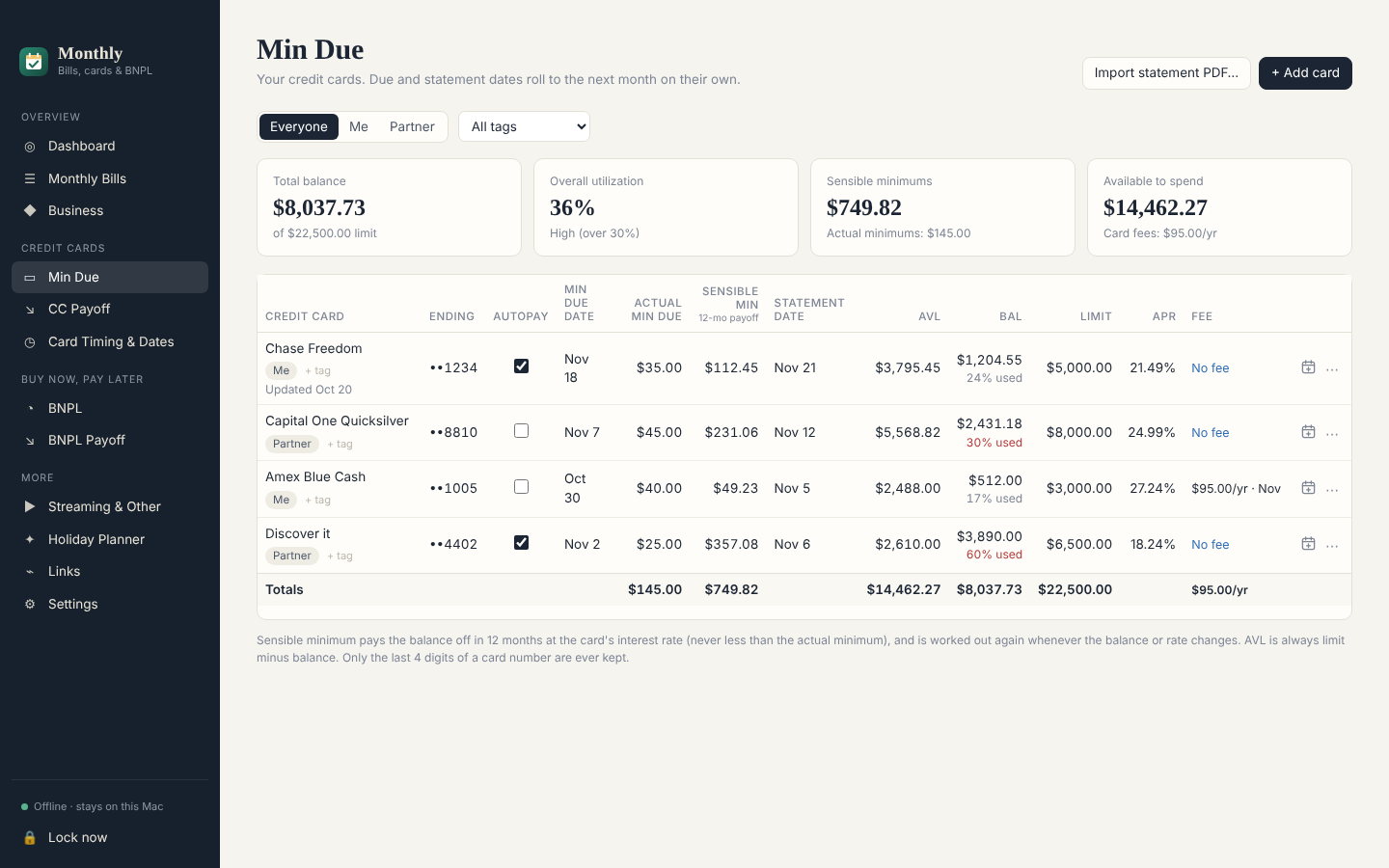Click the Monthly app logo icon
This screenshot has height=868, width=1389.
click(x=34, y=62)
